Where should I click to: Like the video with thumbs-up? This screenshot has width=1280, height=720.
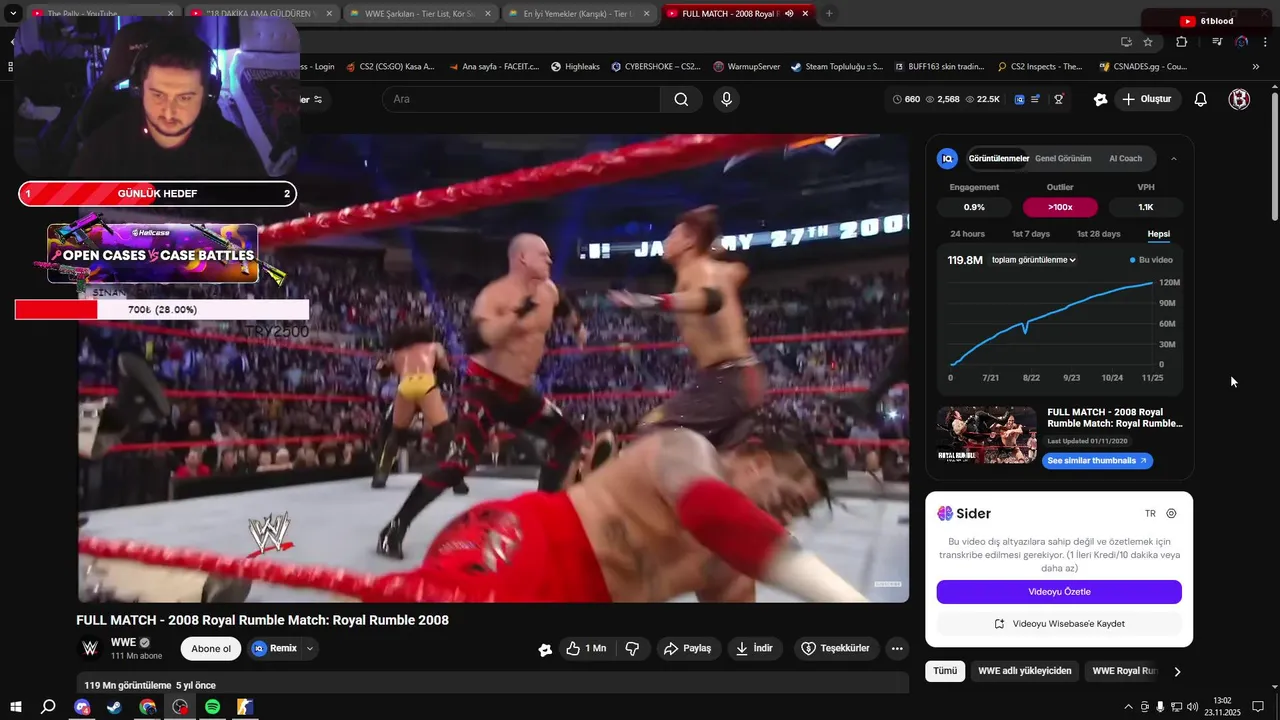[586, 648]
